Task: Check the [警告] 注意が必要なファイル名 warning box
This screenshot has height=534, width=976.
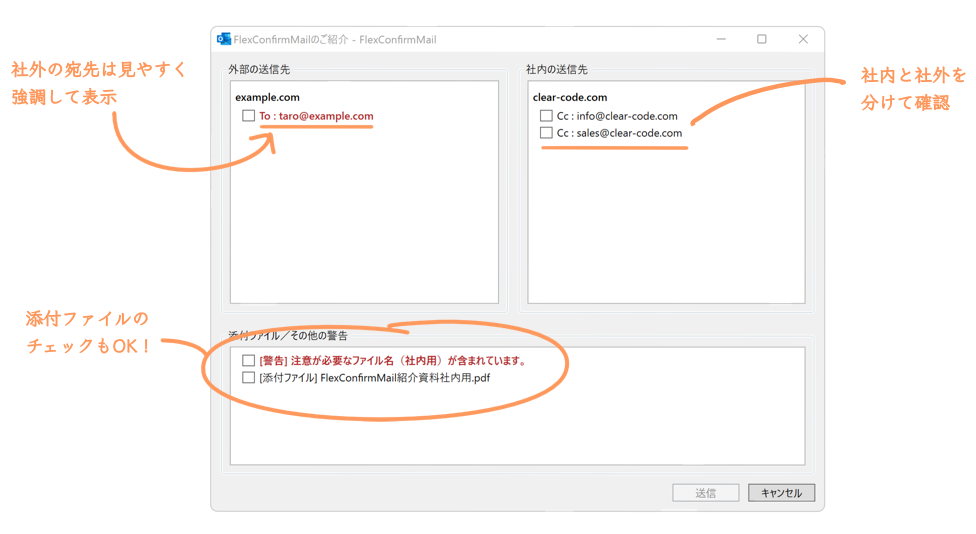Action: pos(248,360)
